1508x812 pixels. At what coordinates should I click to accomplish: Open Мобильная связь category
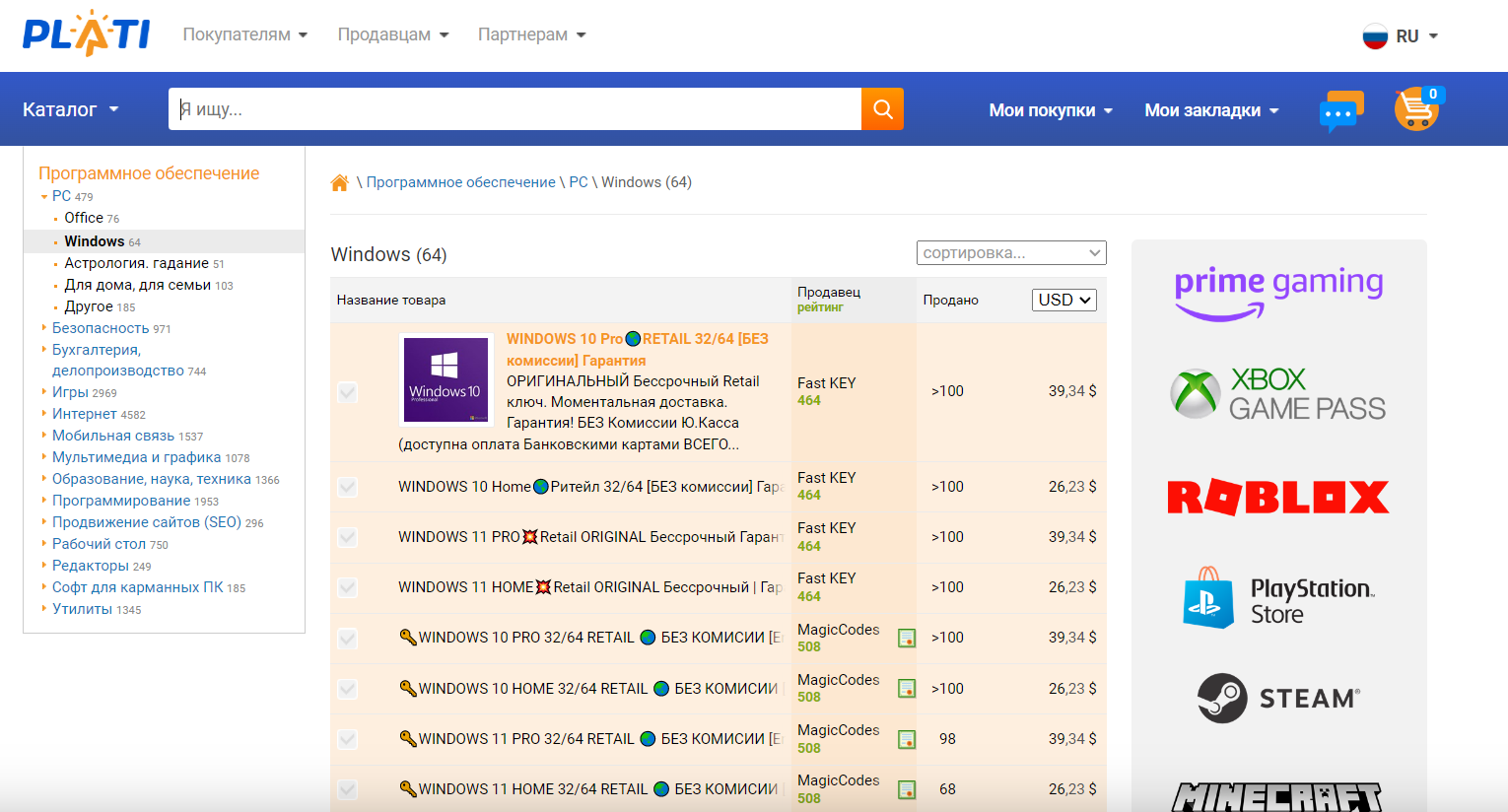(113, 436)
